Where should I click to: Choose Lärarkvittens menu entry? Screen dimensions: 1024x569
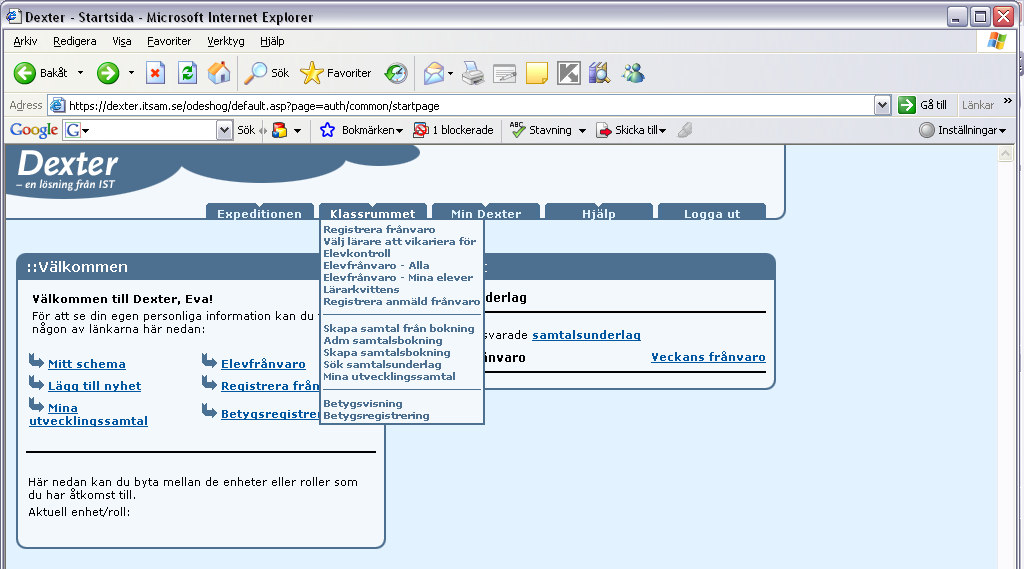pyautogui.click(x=361, y=289)
